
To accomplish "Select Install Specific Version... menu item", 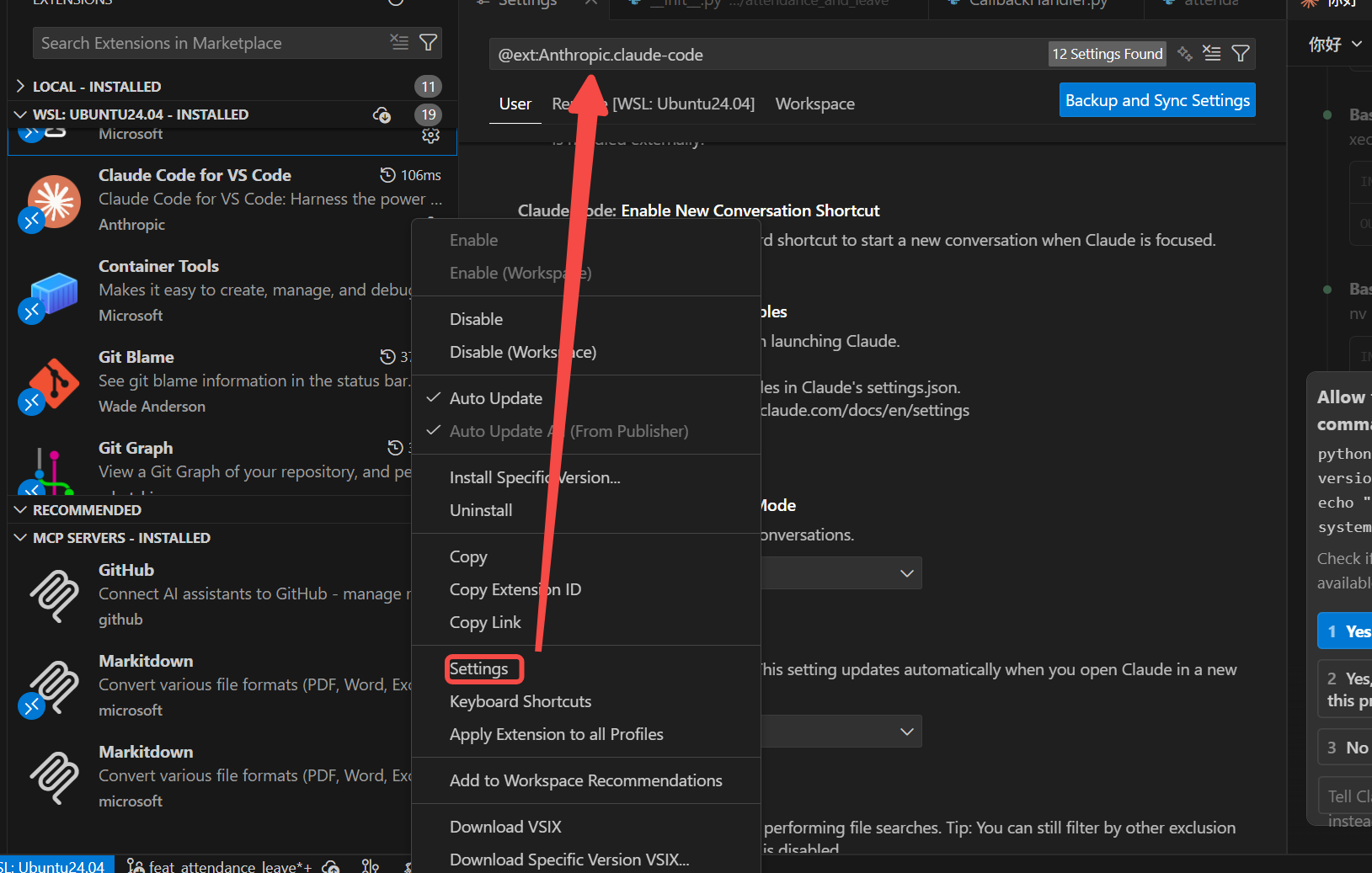I will (x=535, y=477).
